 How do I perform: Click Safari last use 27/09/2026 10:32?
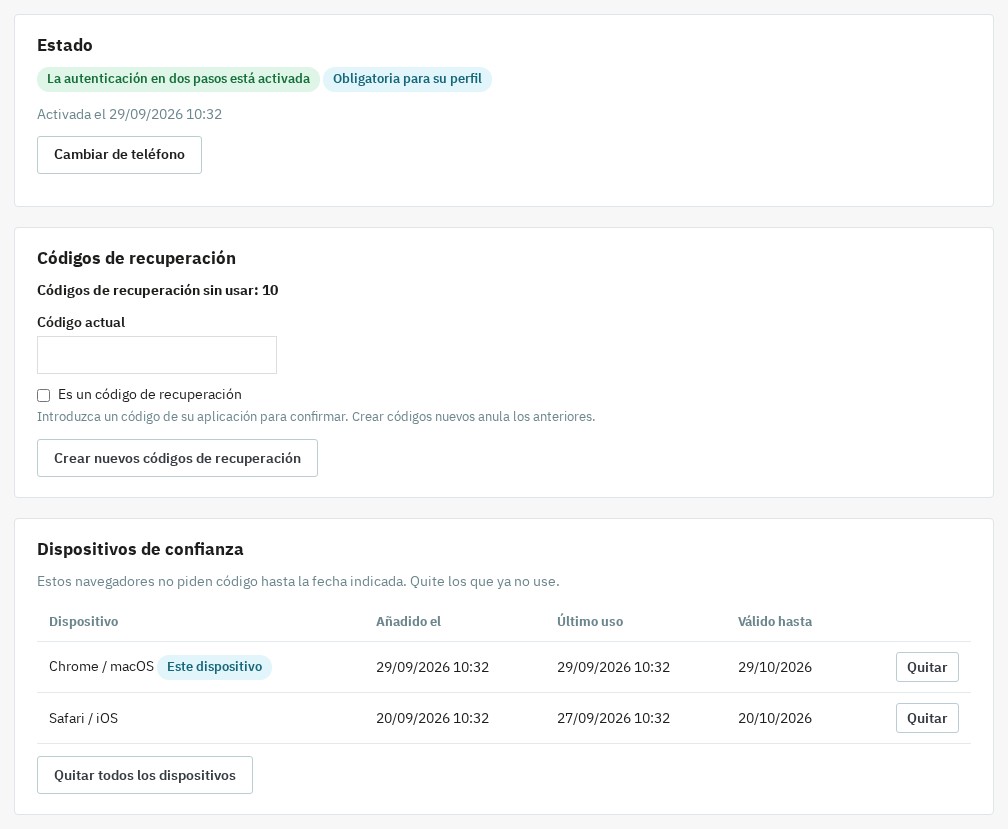click(x=613, y=718)
